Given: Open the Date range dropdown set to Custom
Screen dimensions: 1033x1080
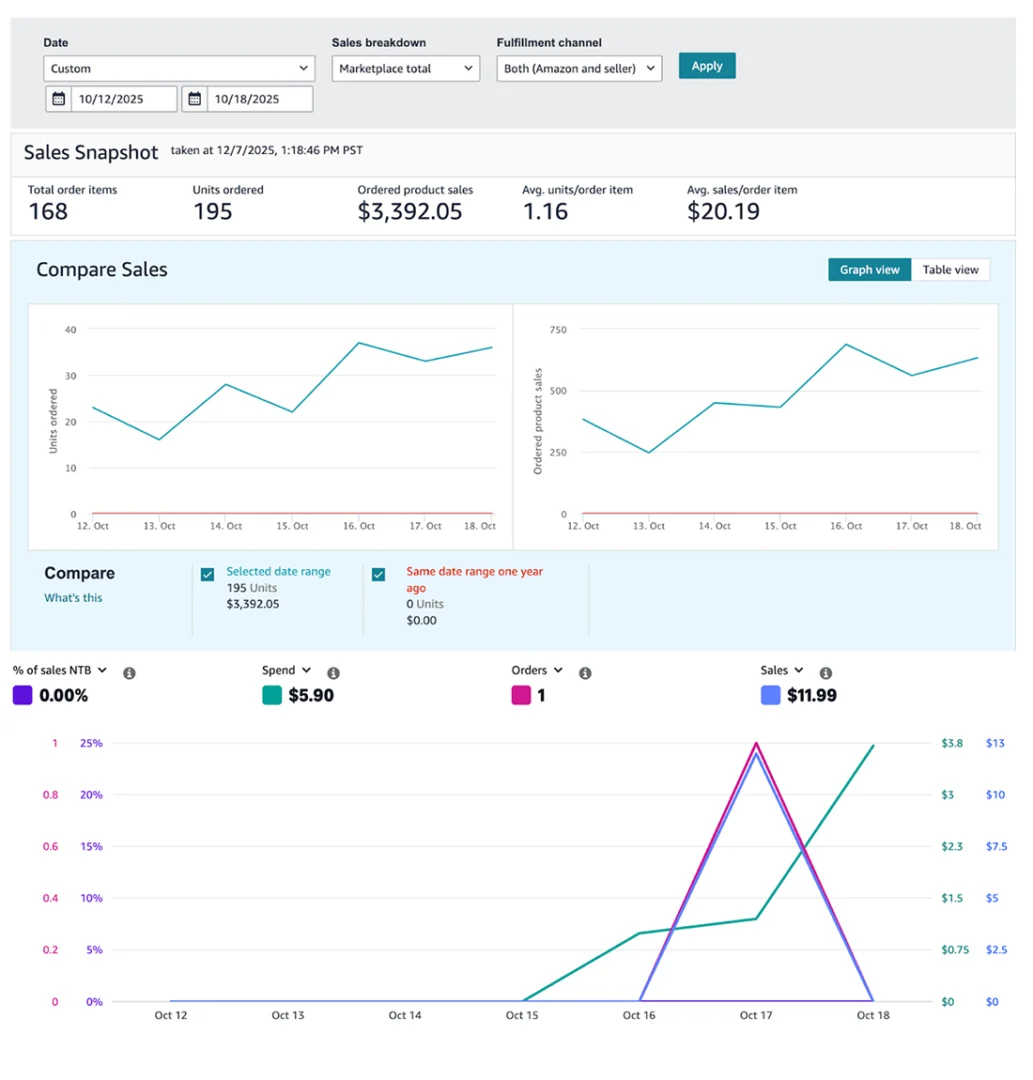Looking at the screenshot, I should click(x=179, y=69).
